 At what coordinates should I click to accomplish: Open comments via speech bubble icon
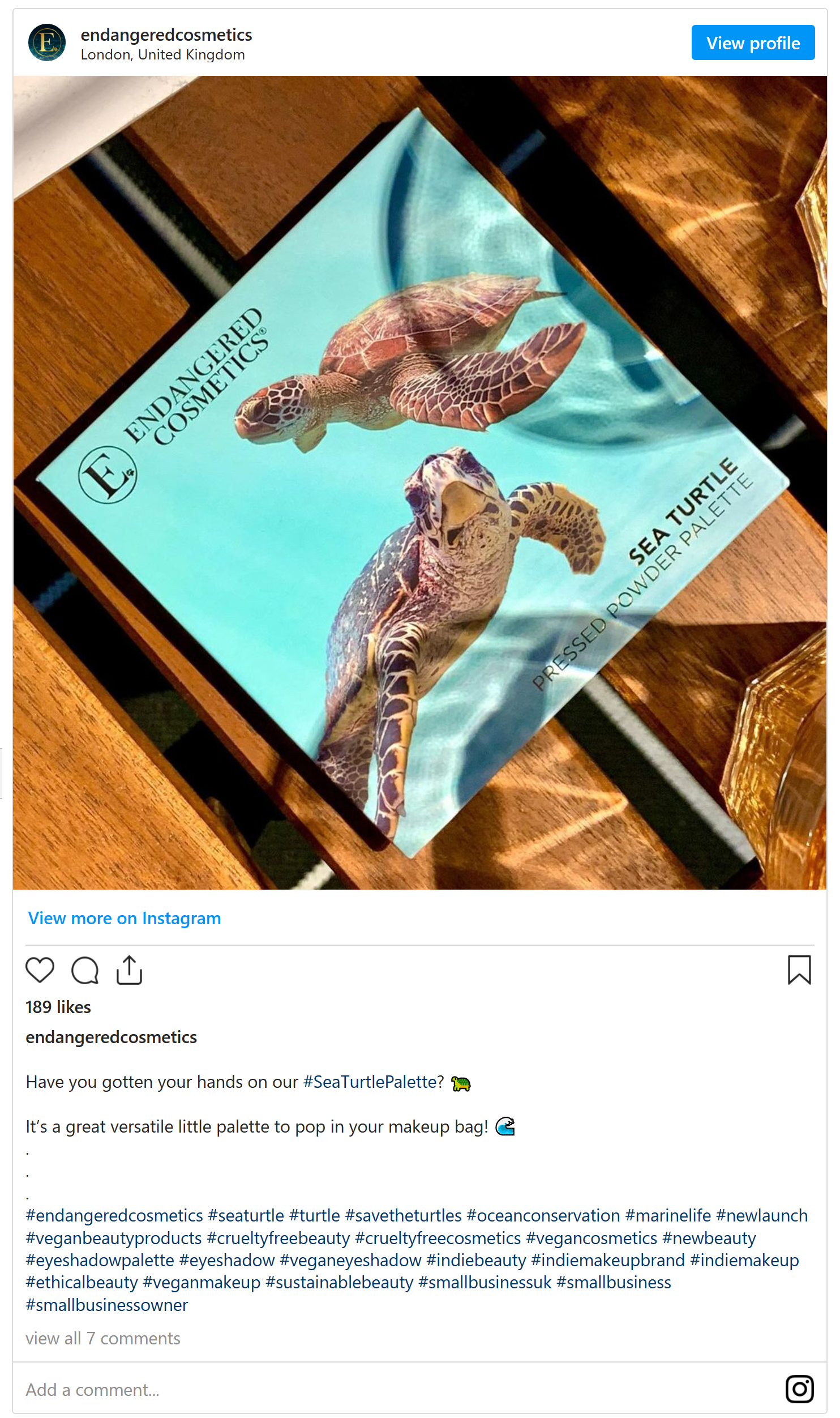[85, 970]
